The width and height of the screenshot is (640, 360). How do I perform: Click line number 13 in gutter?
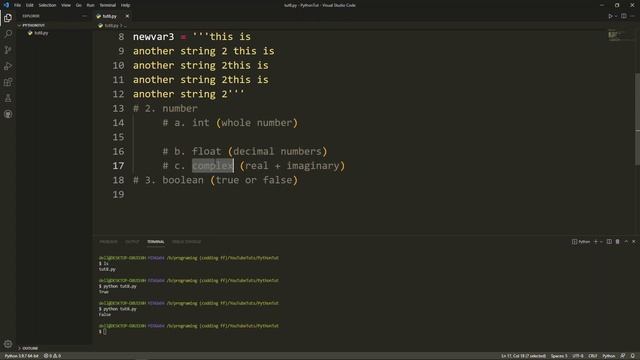pyautogui.click(x=118, y=109)
